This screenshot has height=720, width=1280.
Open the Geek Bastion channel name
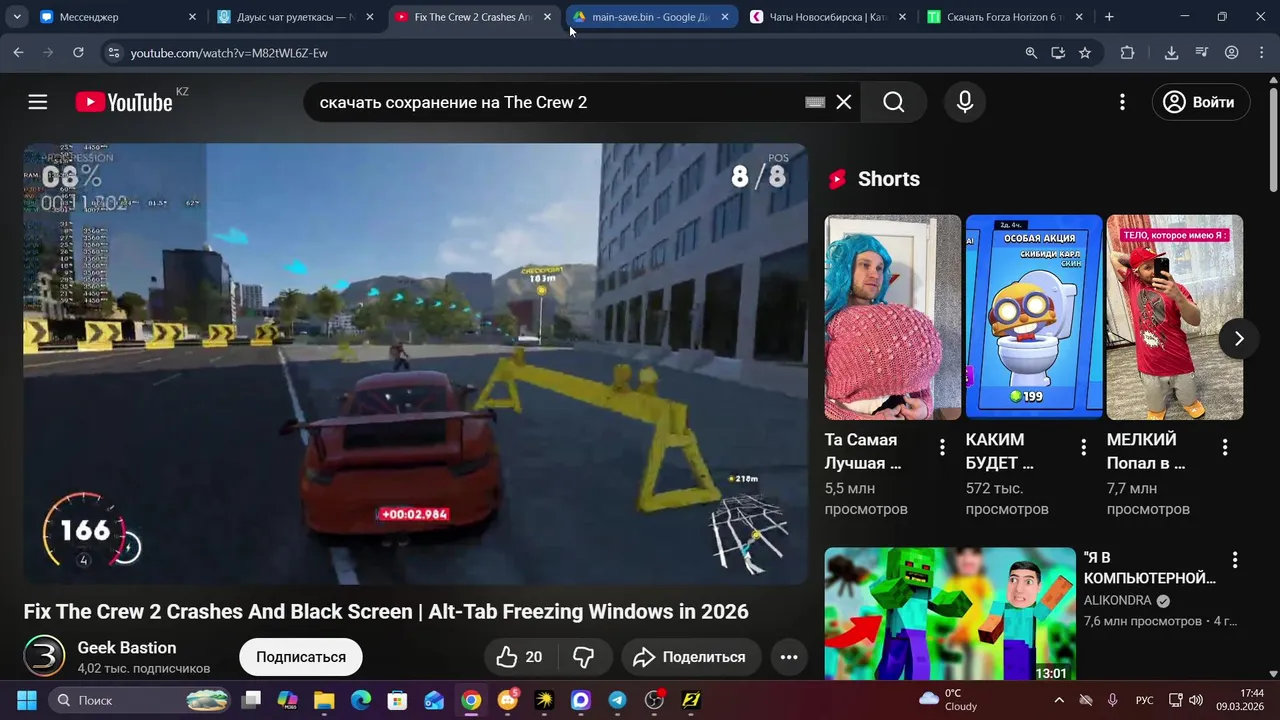127,648
